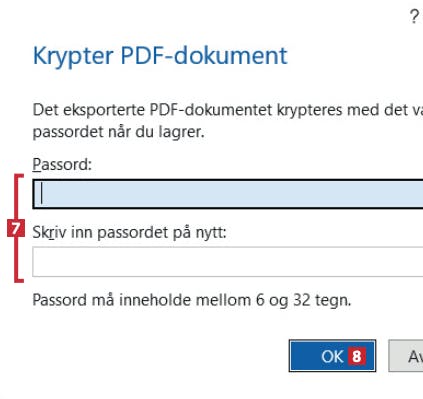This screenshot has height=399, width=423.
Task: Place cursor at blinking caret in Passord field
Action: [x=42, y=194]
